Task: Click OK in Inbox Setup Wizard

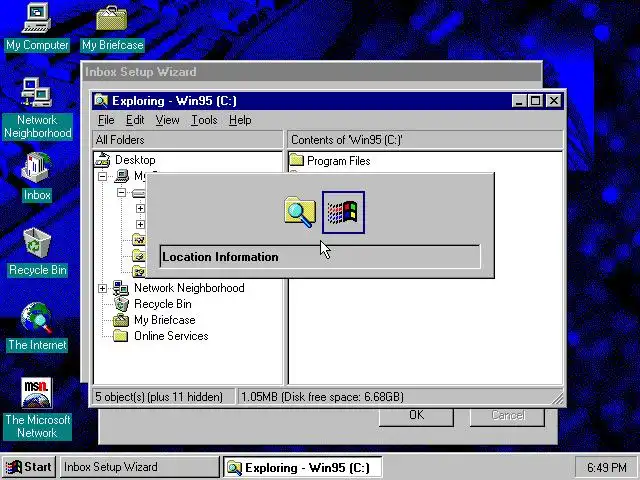Action: click(416, 416)
